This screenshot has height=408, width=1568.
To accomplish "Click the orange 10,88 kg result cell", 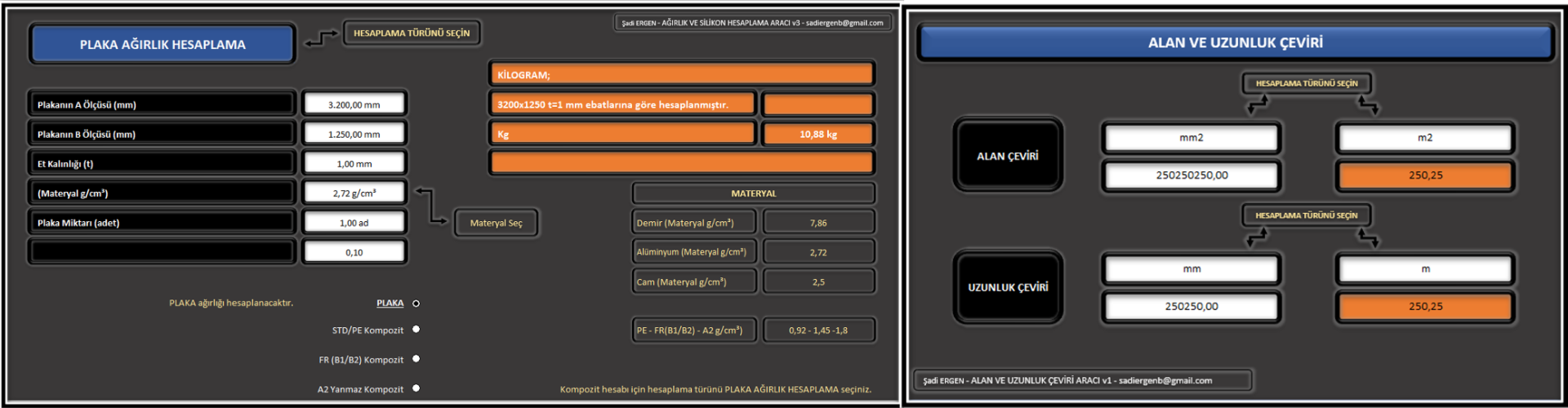I will tap(817, 134).
